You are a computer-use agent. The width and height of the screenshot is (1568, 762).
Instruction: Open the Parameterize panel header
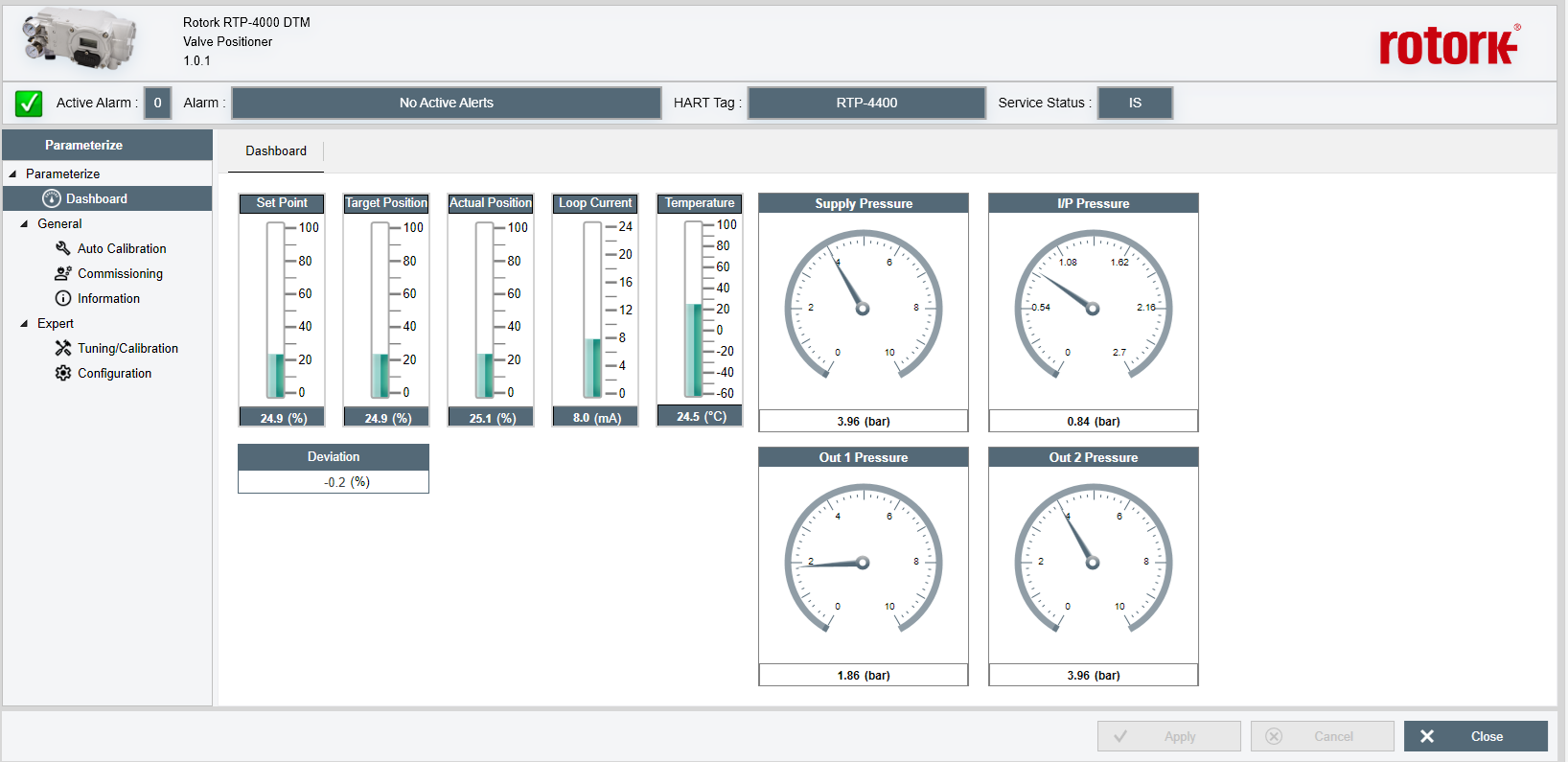click(84, 145)
